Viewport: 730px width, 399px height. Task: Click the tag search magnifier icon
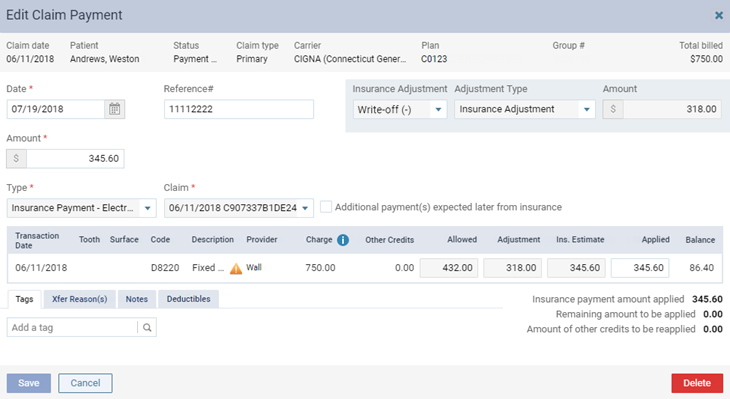click(147, 327)
